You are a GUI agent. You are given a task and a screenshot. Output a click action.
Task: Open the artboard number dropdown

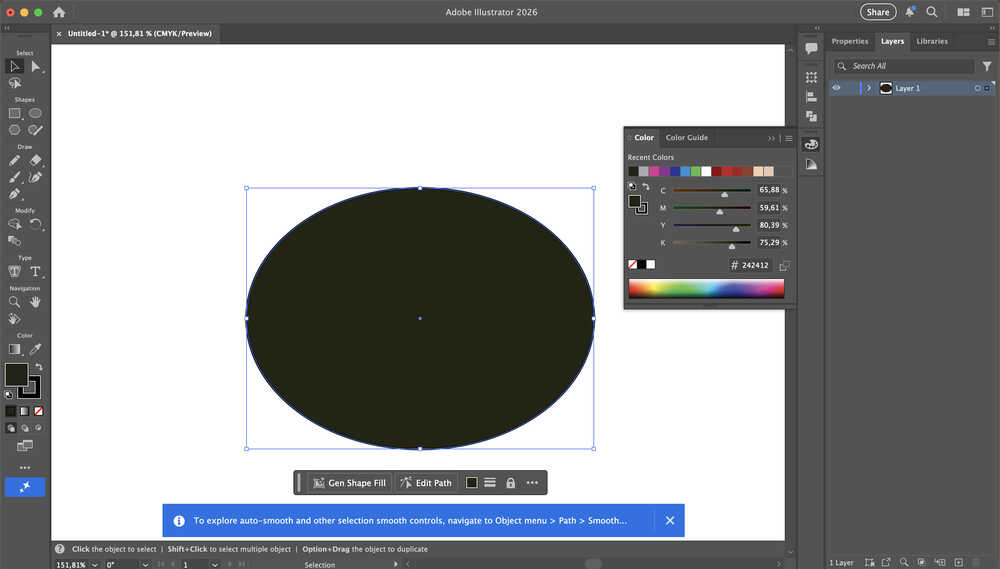[x=215, y=565]
